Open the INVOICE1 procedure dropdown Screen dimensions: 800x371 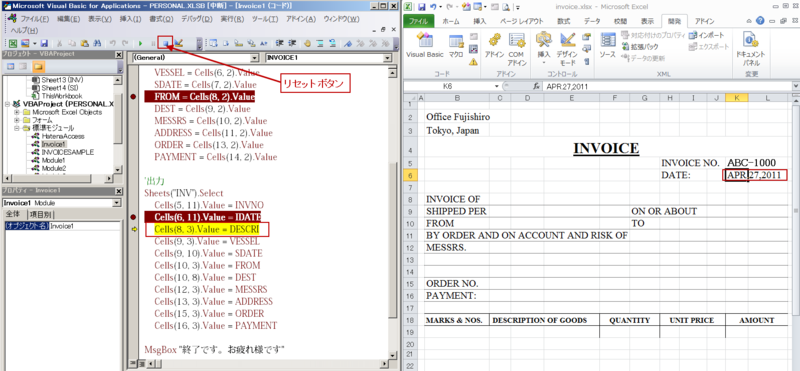click(x=388, y=58)
